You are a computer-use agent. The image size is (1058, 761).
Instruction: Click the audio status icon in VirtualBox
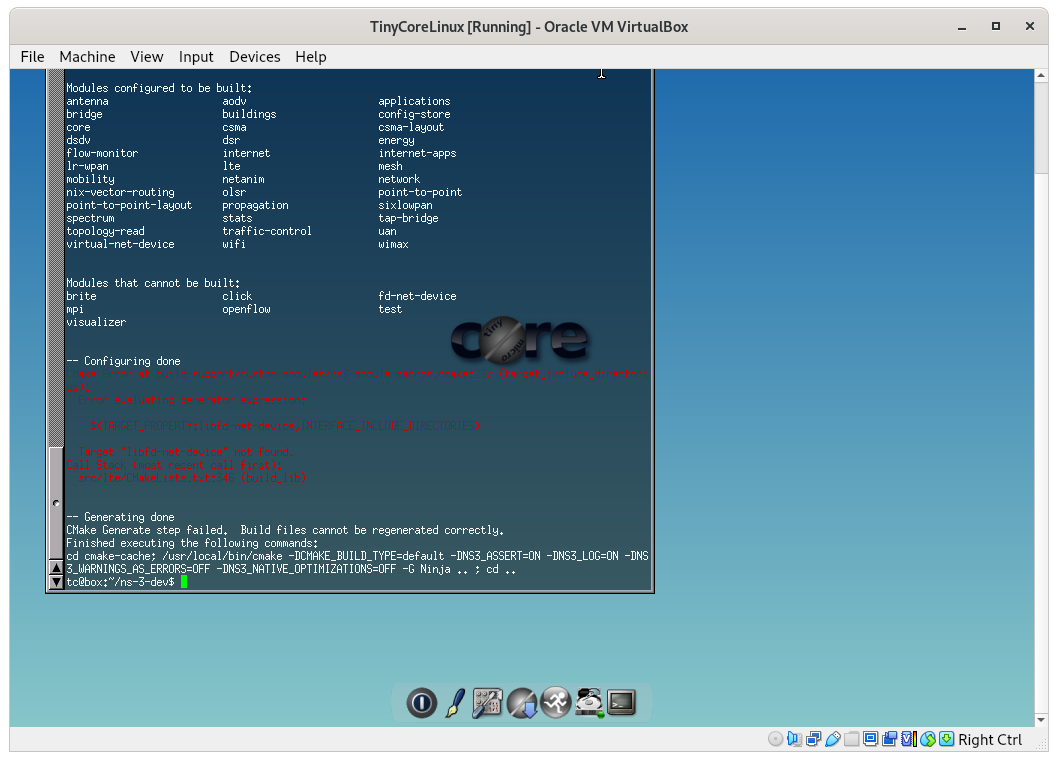[795, 739]
